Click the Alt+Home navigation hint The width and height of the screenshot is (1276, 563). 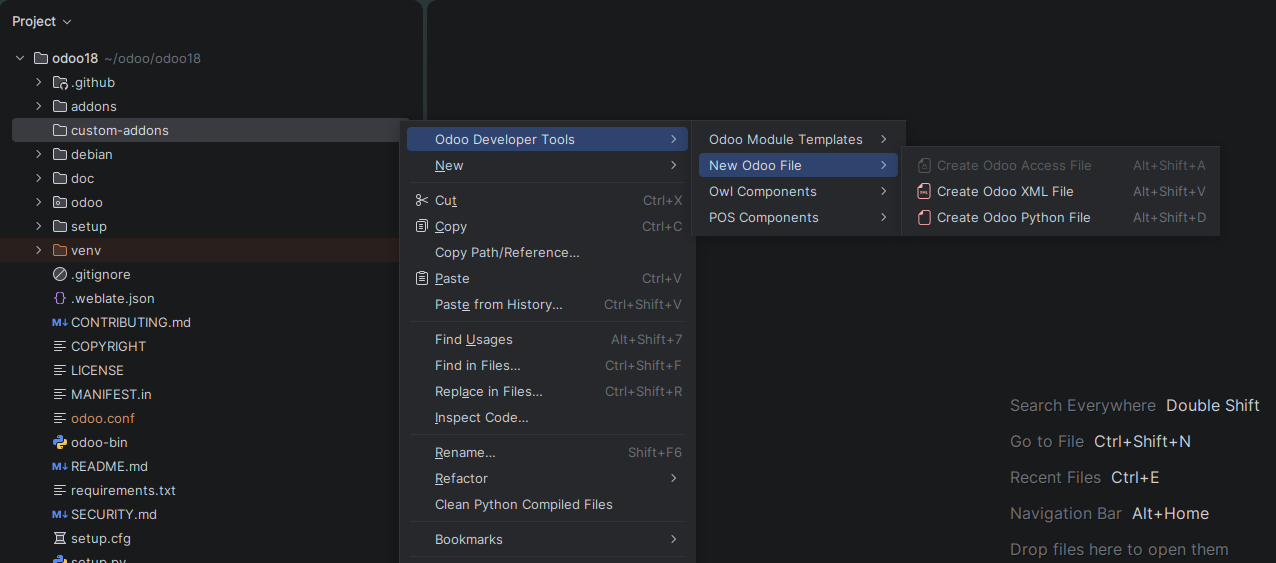click(1170, 513)
